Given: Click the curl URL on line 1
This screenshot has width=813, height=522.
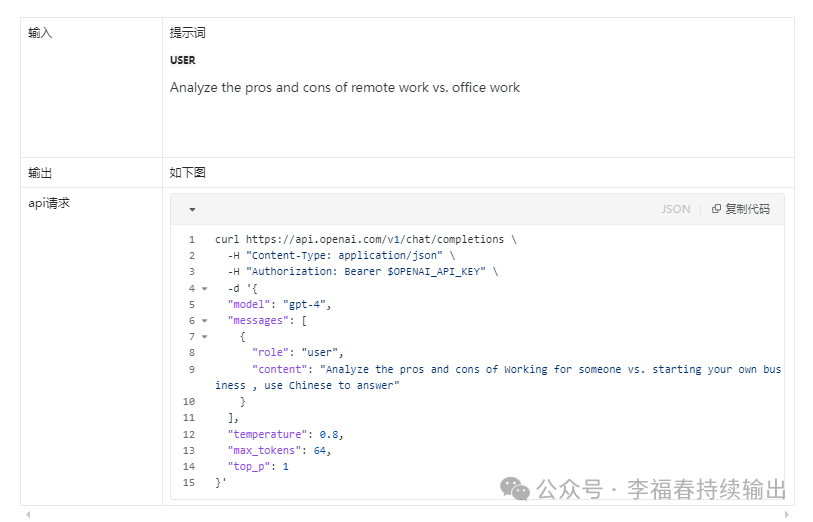Looking at the screenshot, I should coord(374,239).
